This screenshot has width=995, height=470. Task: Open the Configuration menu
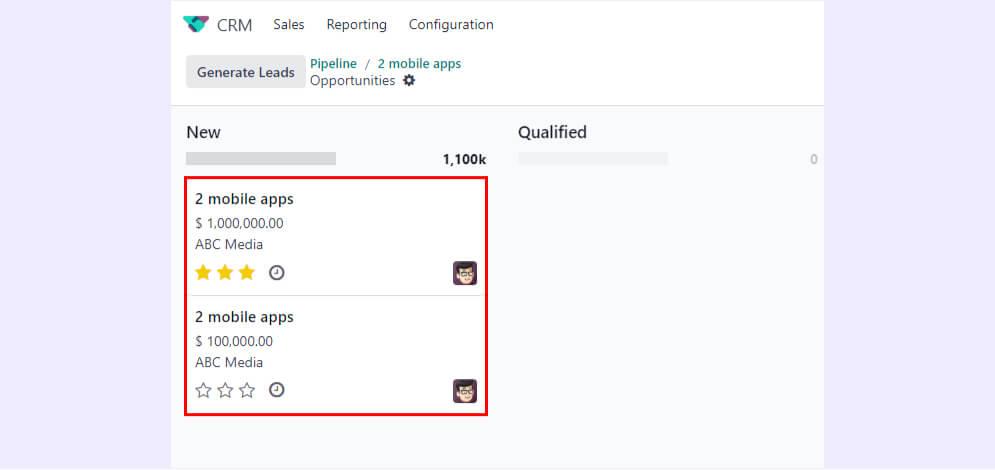(x=451, y=24)
